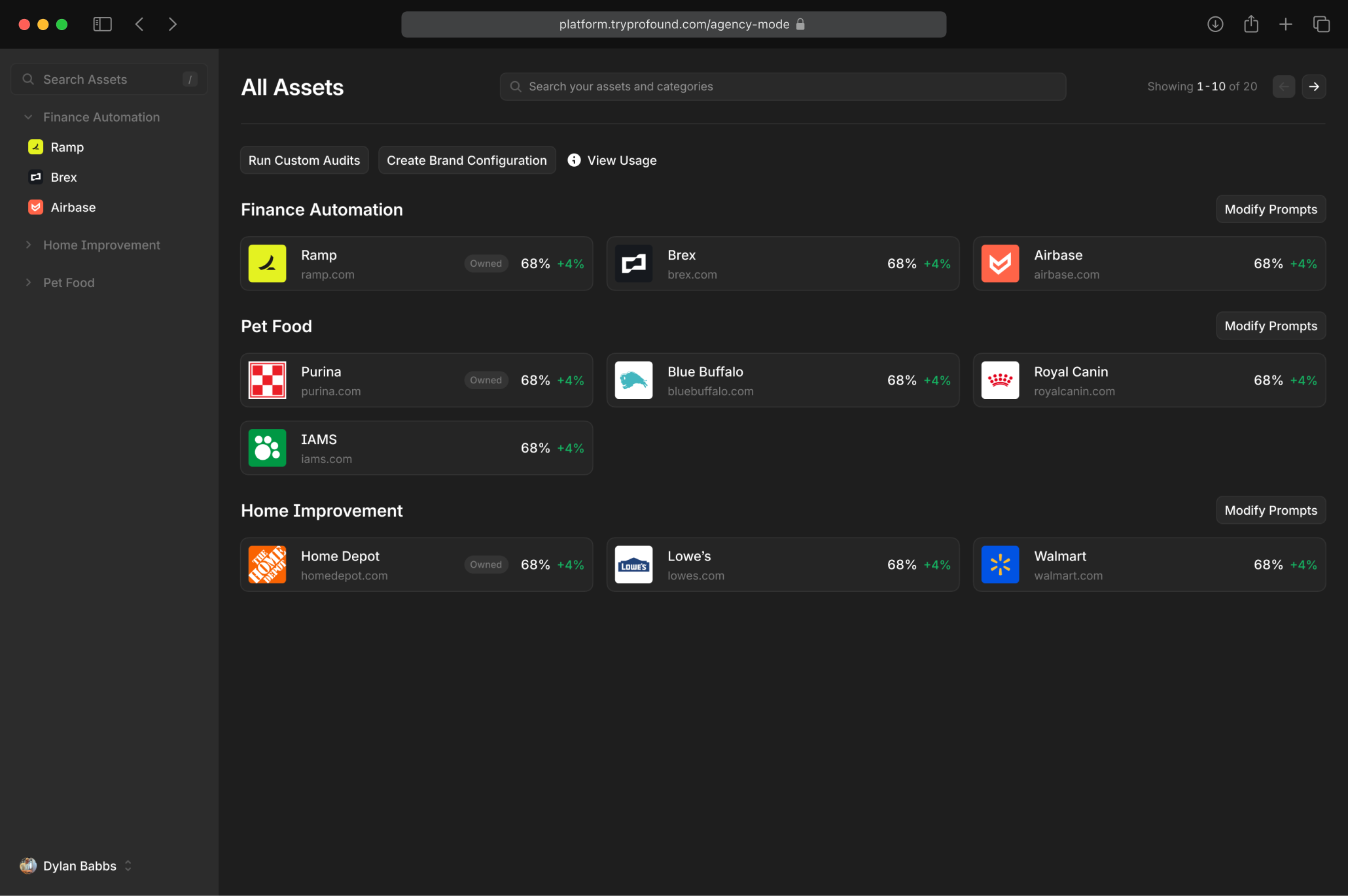Open the Safari downloads icon
Screen dimensions: 1348x896
(x=1215, y=24)
